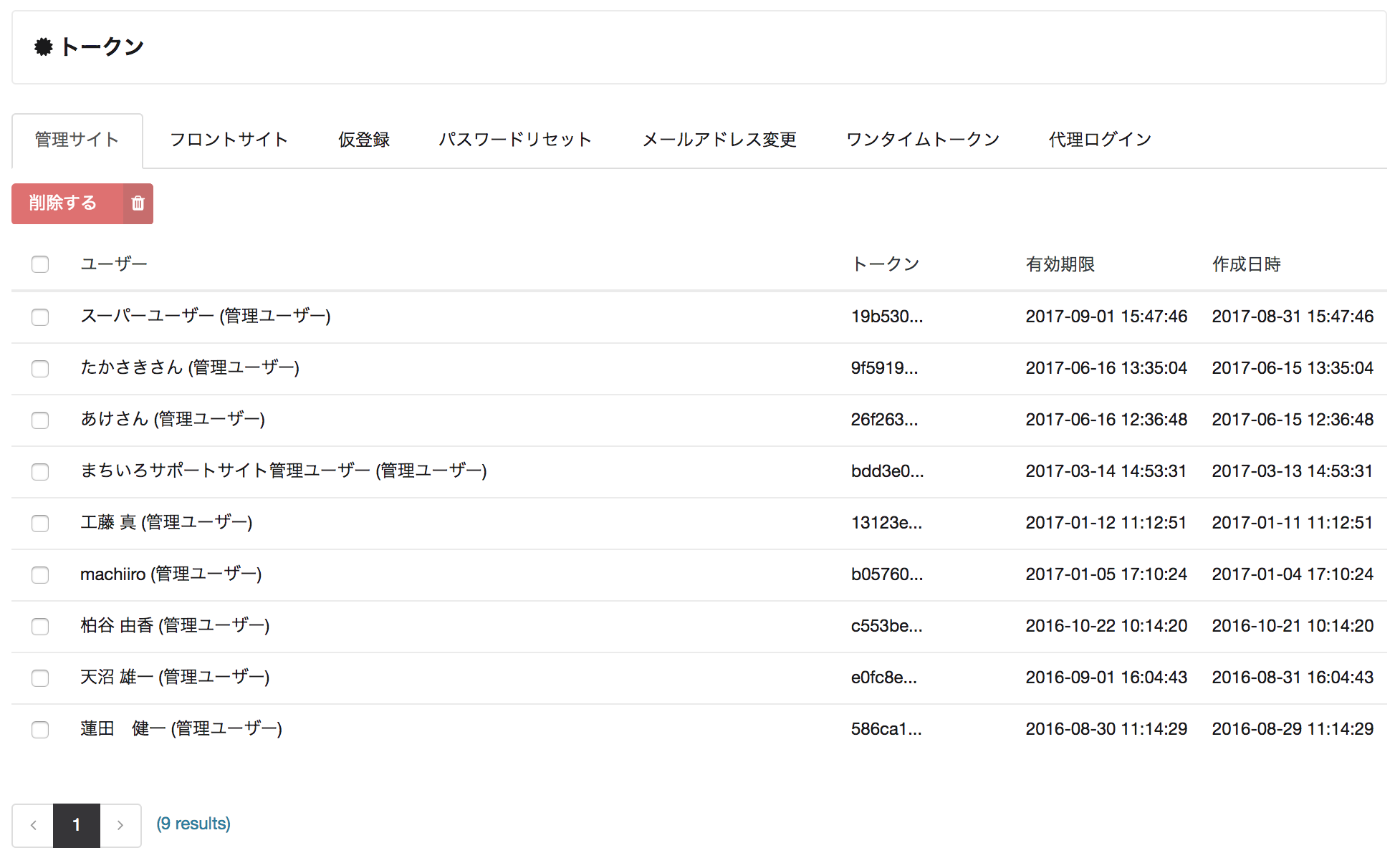Select the checkbox for 蓮田 健一 row
The height and width of the screenshot is (858, 1400).
click(40, 729)
